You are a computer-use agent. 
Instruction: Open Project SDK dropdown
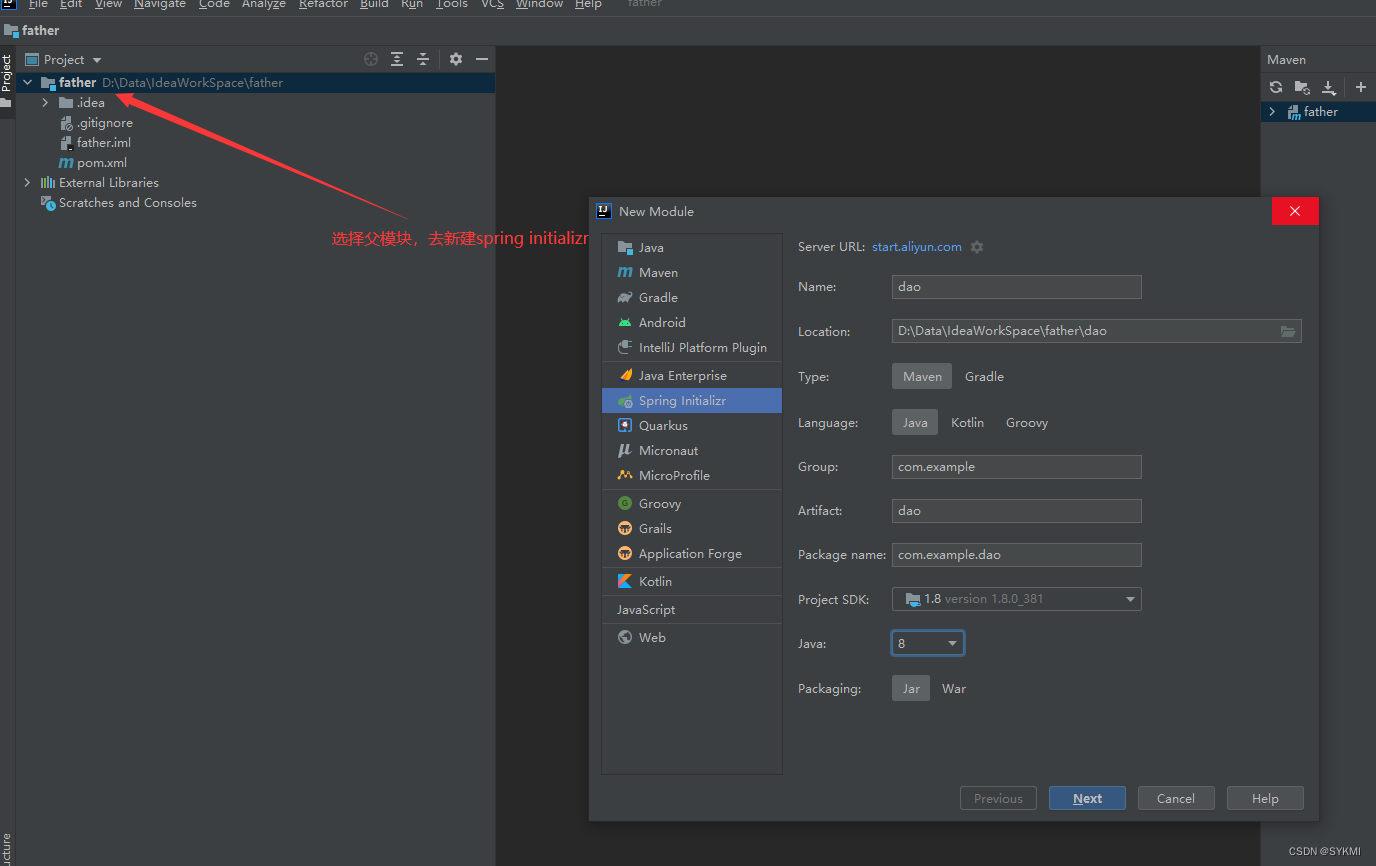[x=1017, y=599]
